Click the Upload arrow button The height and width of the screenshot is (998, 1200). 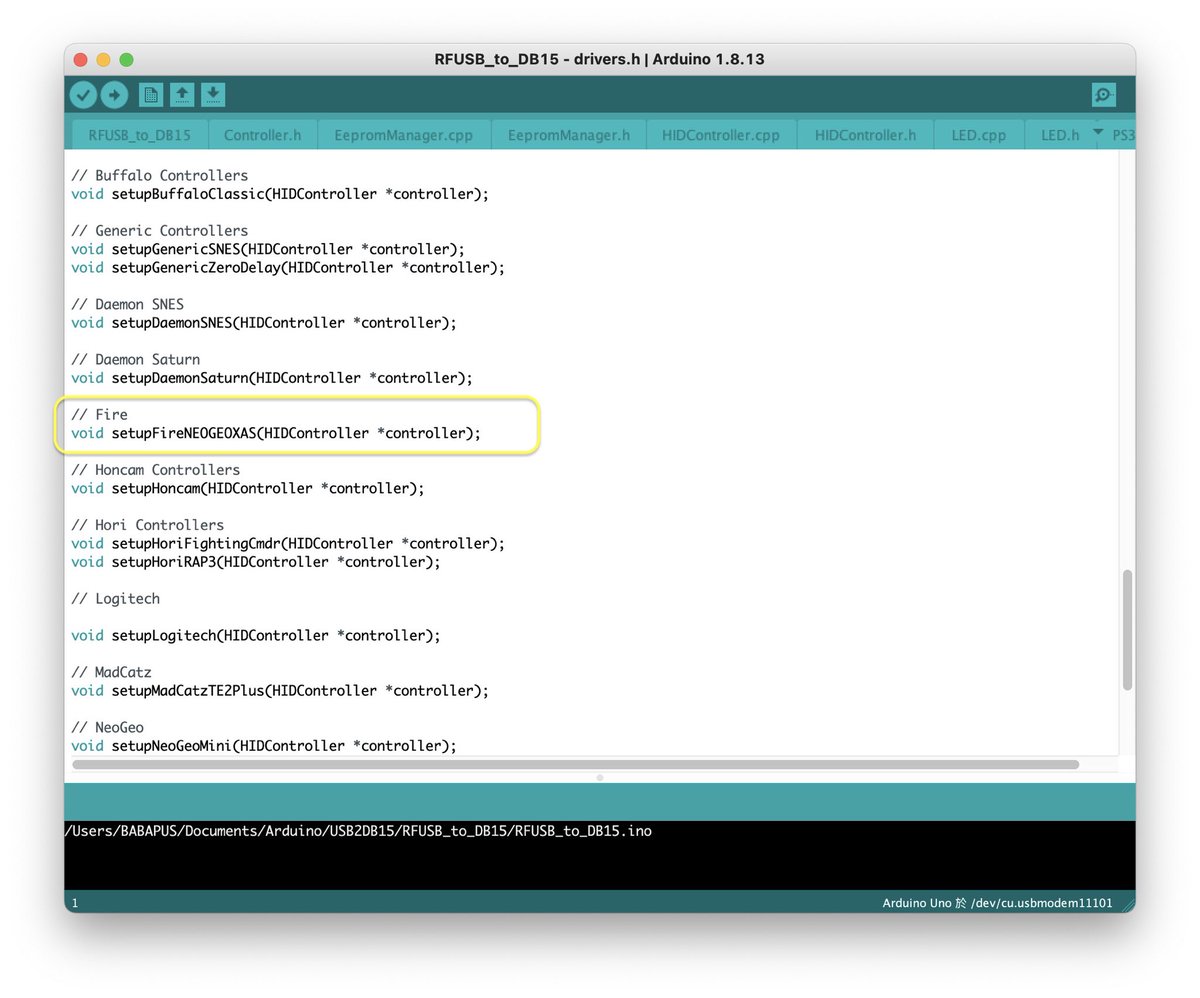(115, 95)
